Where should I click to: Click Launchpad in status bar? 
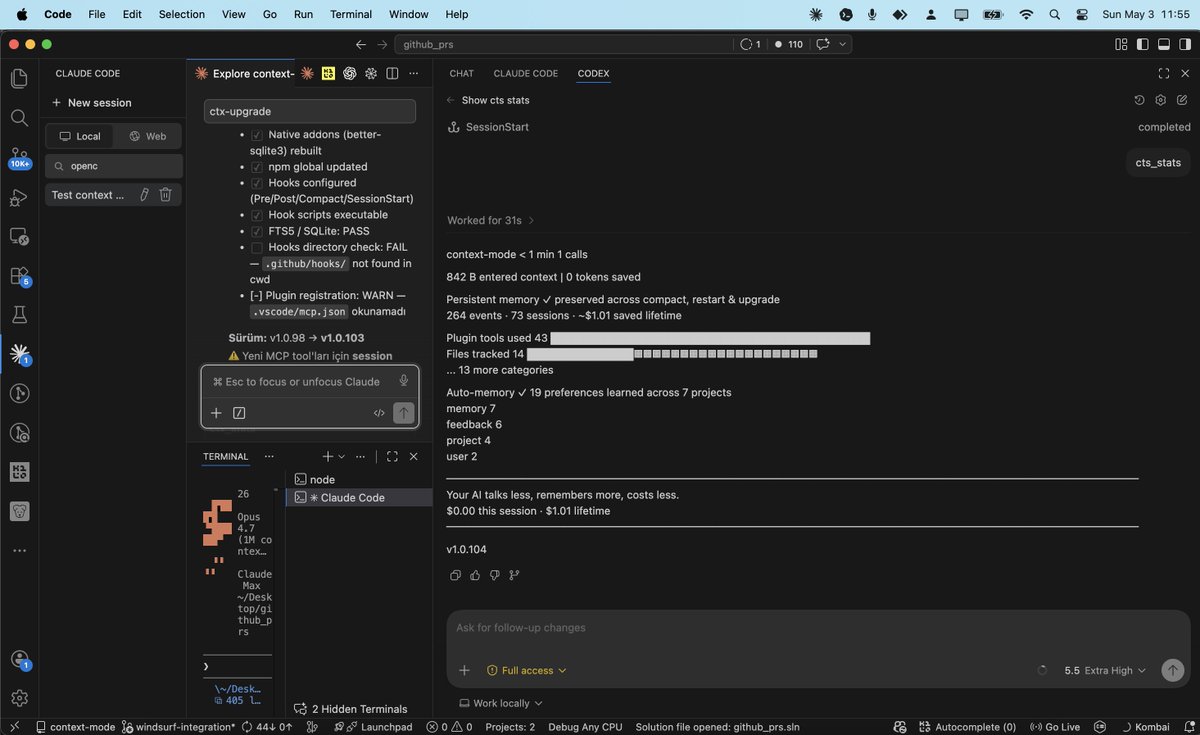pyautogui.click(x=373, y=727)
